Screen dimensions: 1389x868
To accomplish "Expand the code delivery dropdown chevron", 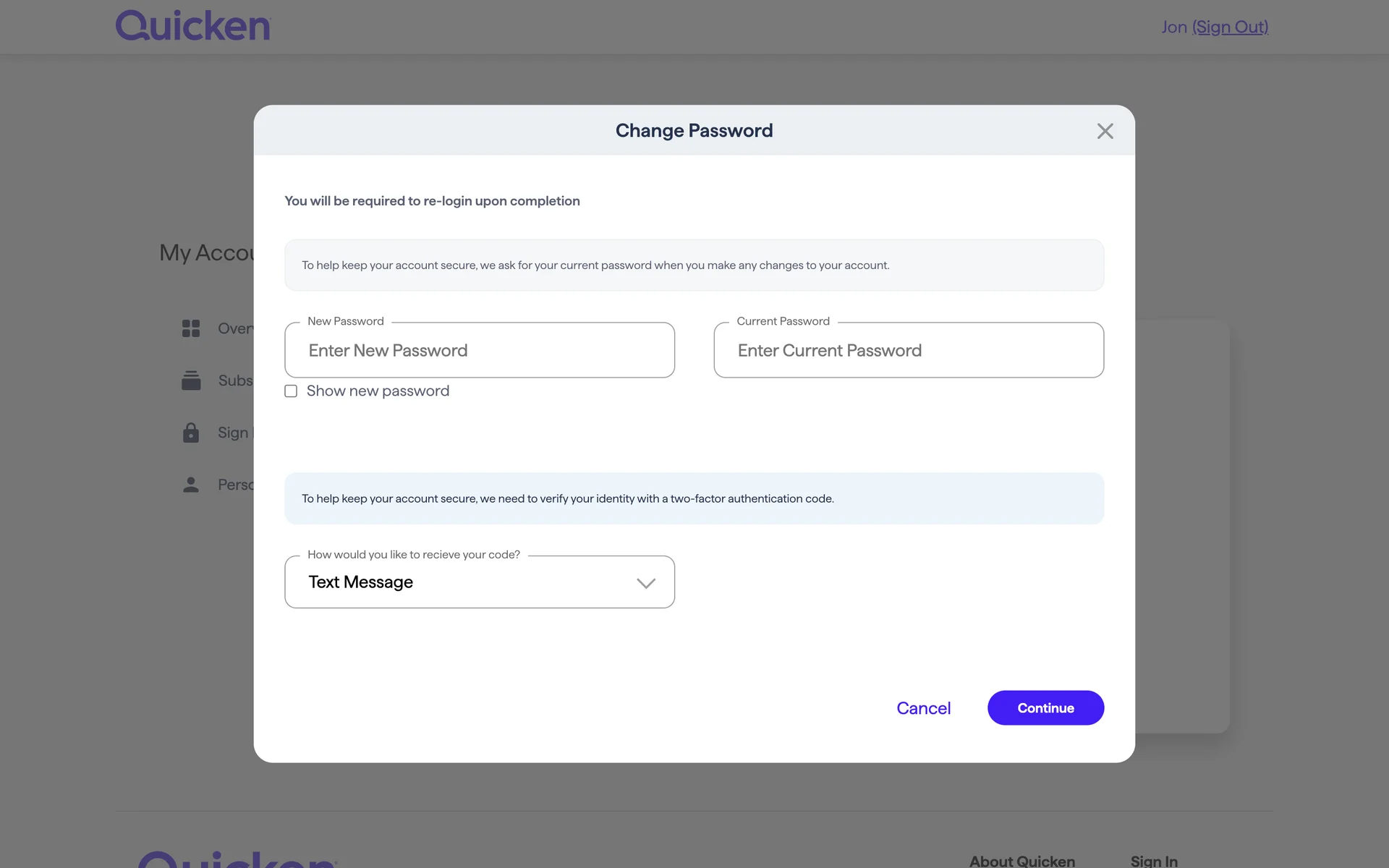I will tap(645, 583).
